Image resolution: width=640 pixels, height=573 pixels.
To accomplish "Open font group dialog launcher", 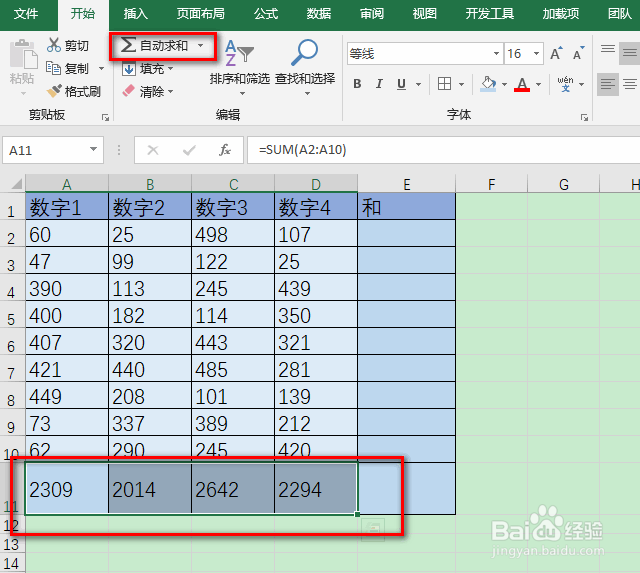I will [584, 118].
